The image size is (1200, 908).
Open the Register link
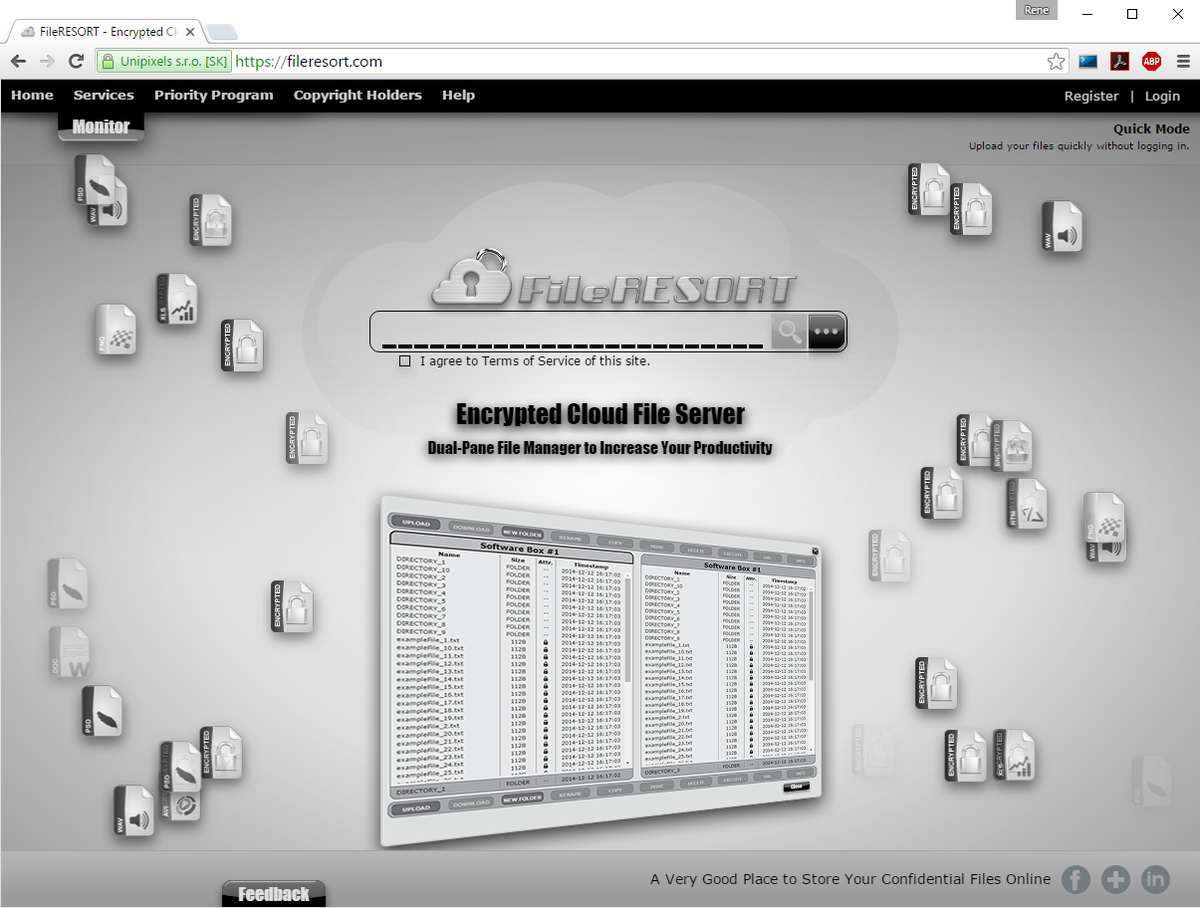[1091, 96]
